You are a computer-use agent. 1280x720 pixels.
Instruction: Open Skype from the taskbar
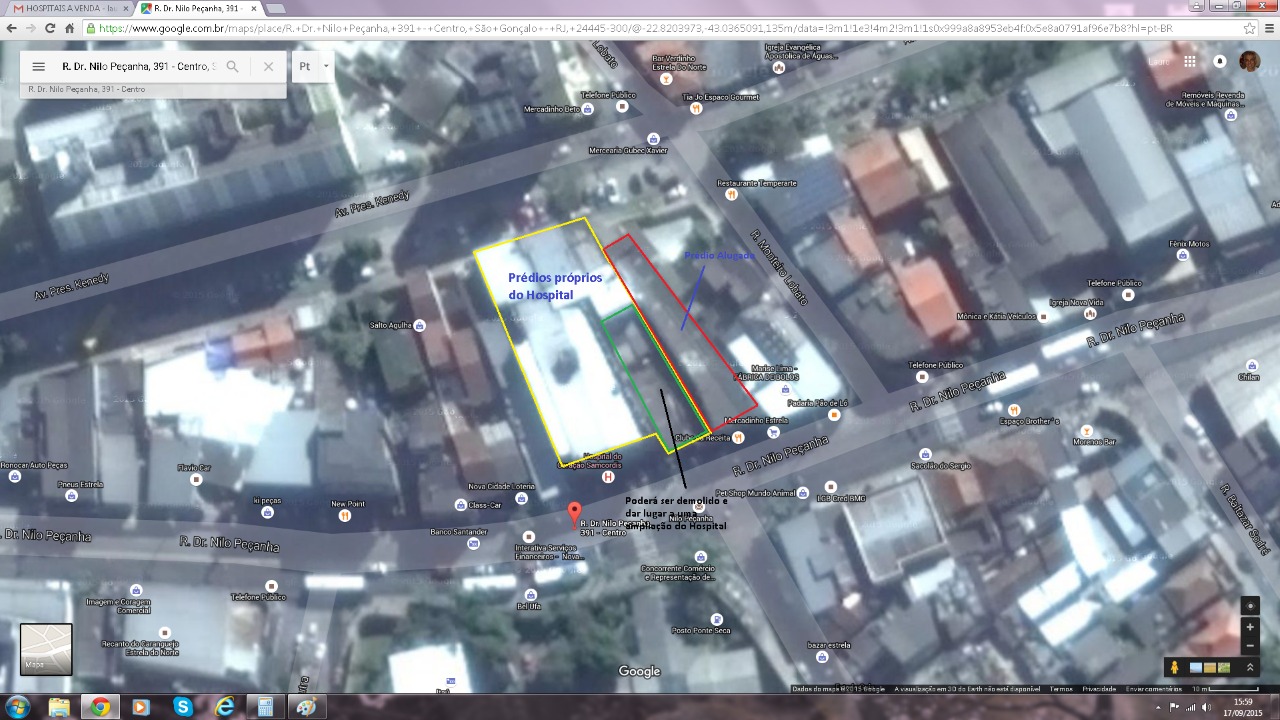[x=181, y=707]
